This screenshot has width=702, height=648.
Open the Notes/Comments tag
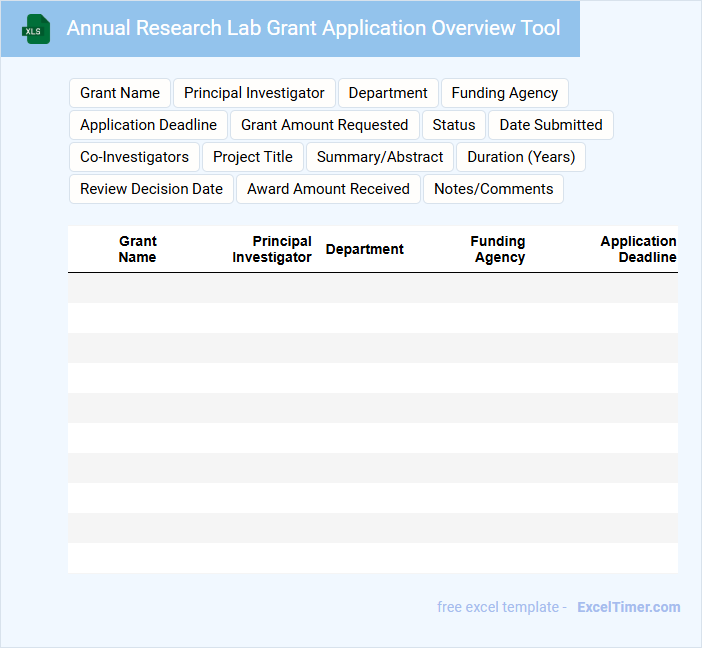tap(493, 189)
